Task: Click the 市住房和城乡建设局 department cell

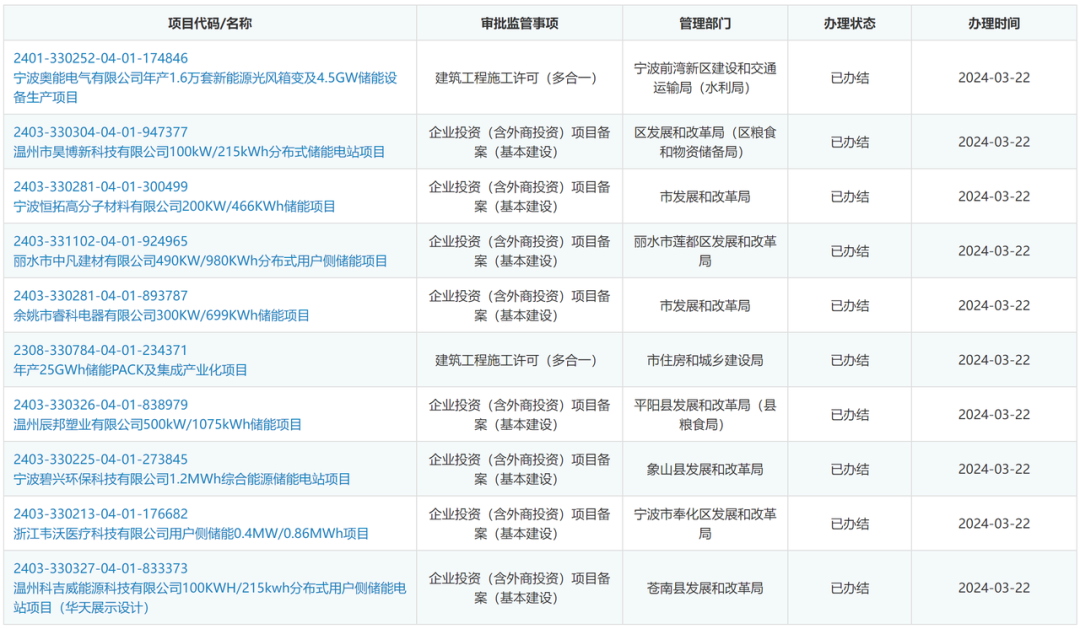Action: (x=705, y=360)
